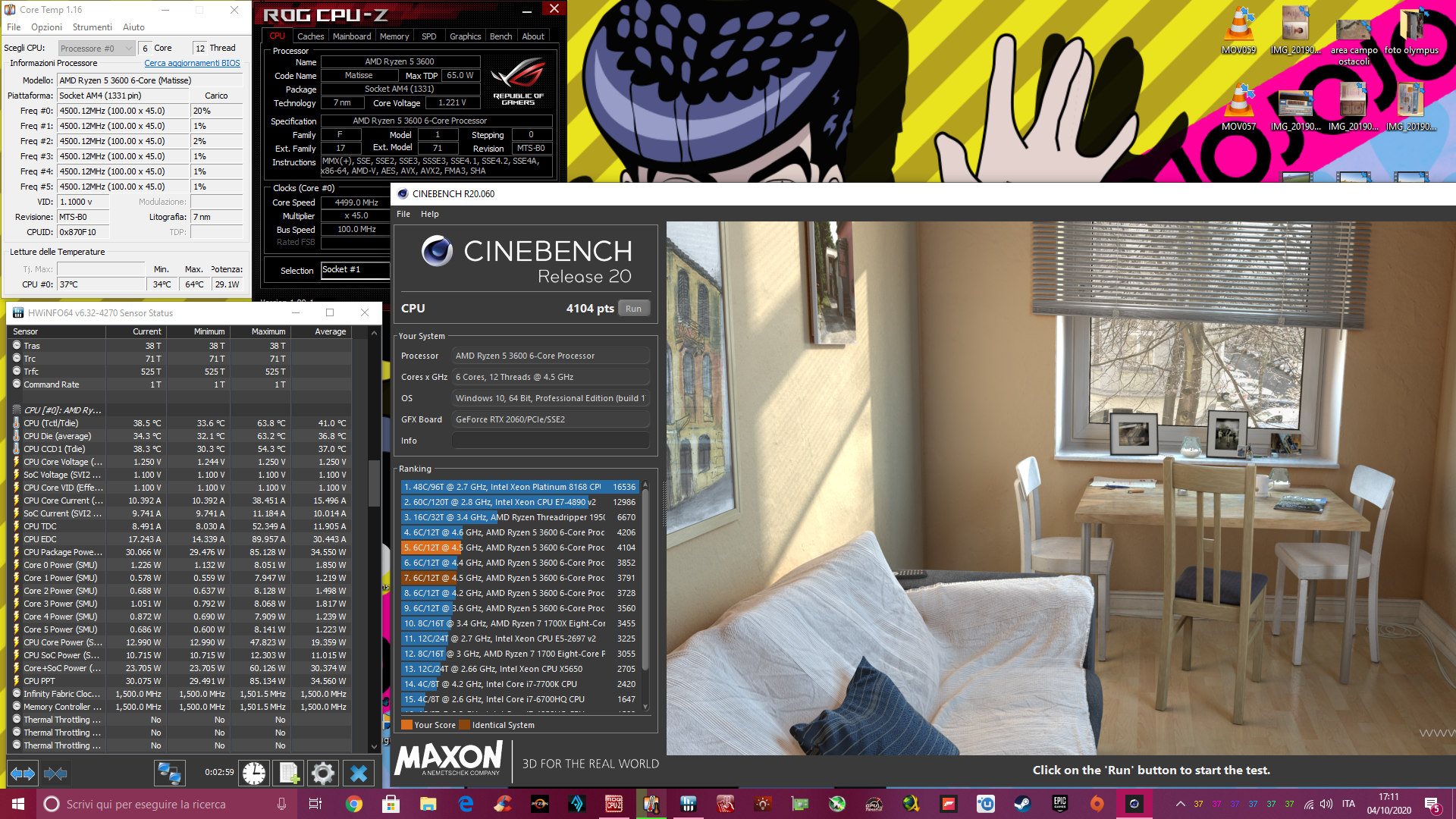
Task: Click HWiNFO logging start sheet icon
Action: click(288, 773)
